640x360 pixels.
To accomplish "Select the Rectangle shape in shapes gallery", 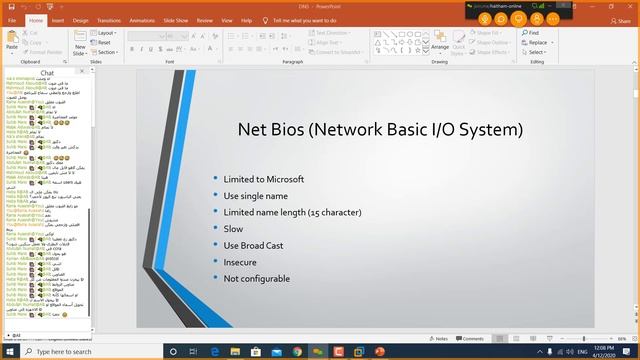I will click(x=402, y=35).
